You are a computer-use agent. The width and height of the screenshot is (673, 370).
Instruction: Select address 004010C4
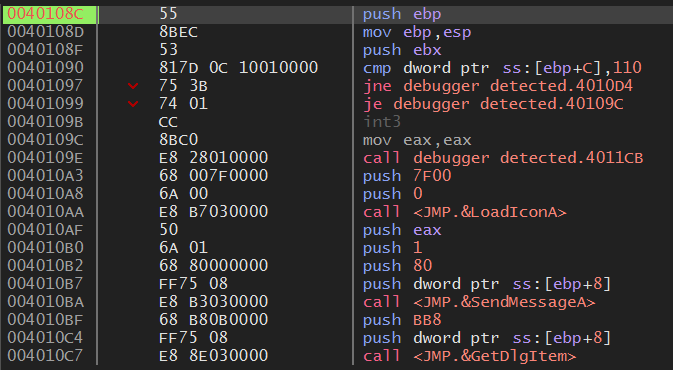(45, 338)
